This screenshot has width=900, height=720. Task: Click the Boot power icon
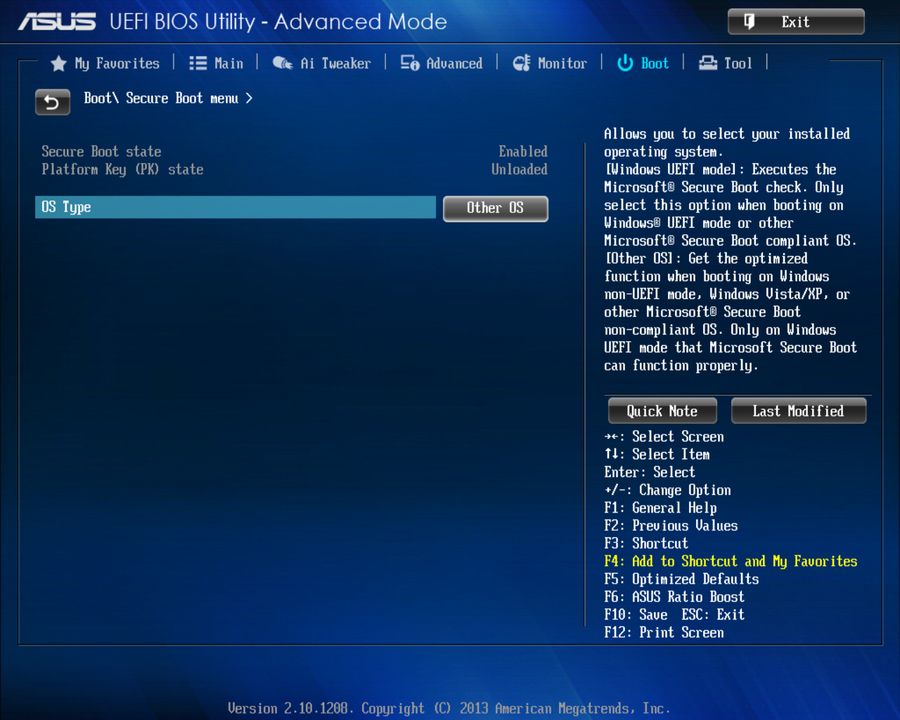tap(627, 62)
